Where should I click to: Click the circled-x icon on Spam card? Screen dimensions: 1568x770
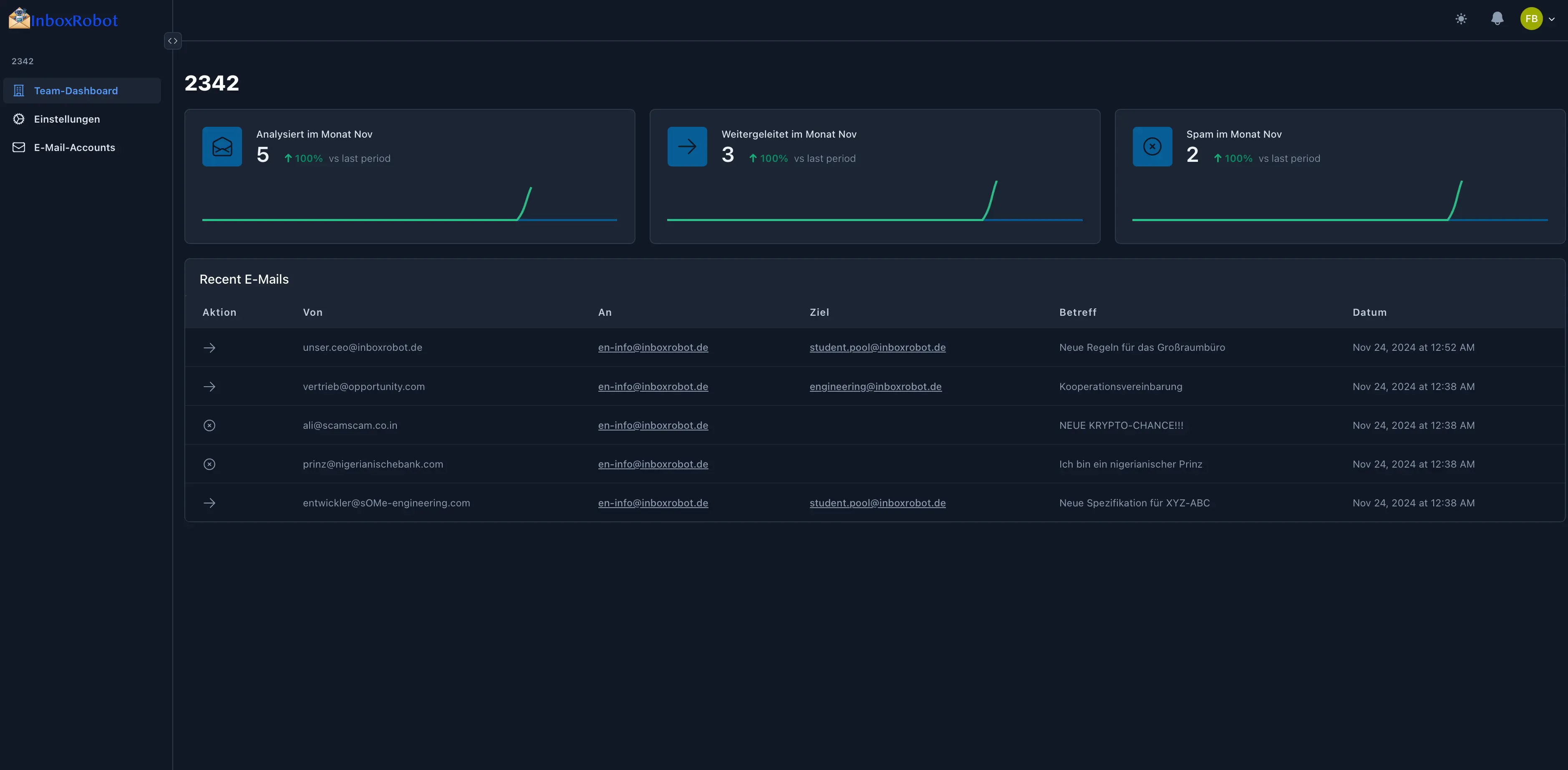click(1152, 147)
